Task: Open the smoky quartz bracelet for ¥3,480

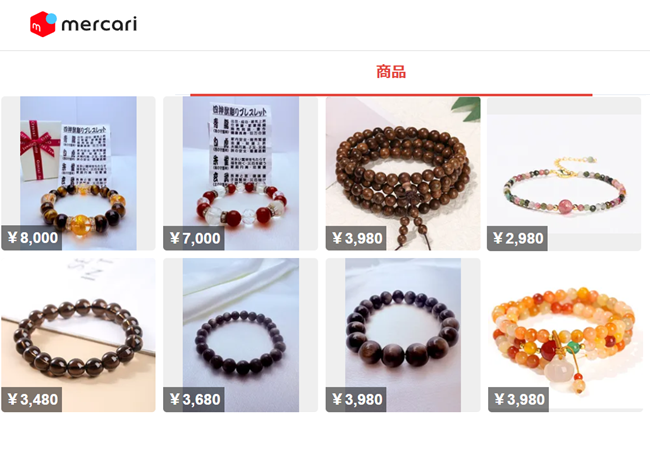Action: pyautogui.click(x=78, y=335)
